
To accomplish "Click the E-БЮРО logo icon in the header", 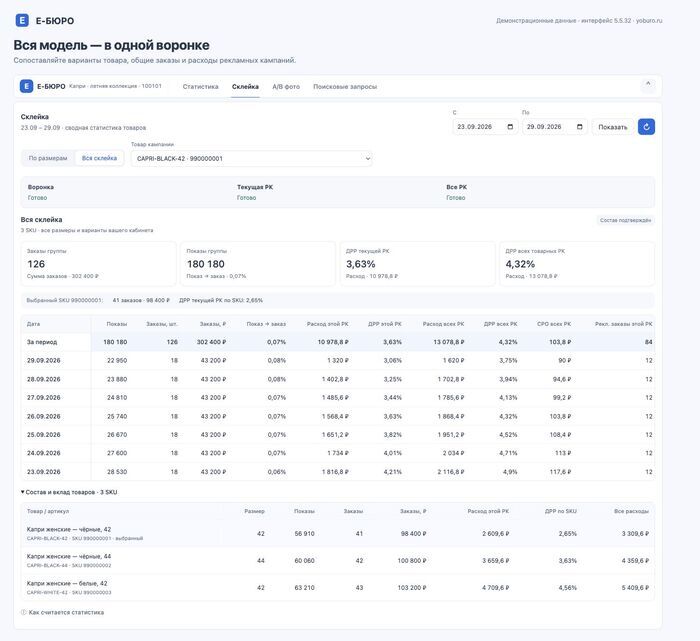I will (x=22, y=21).
